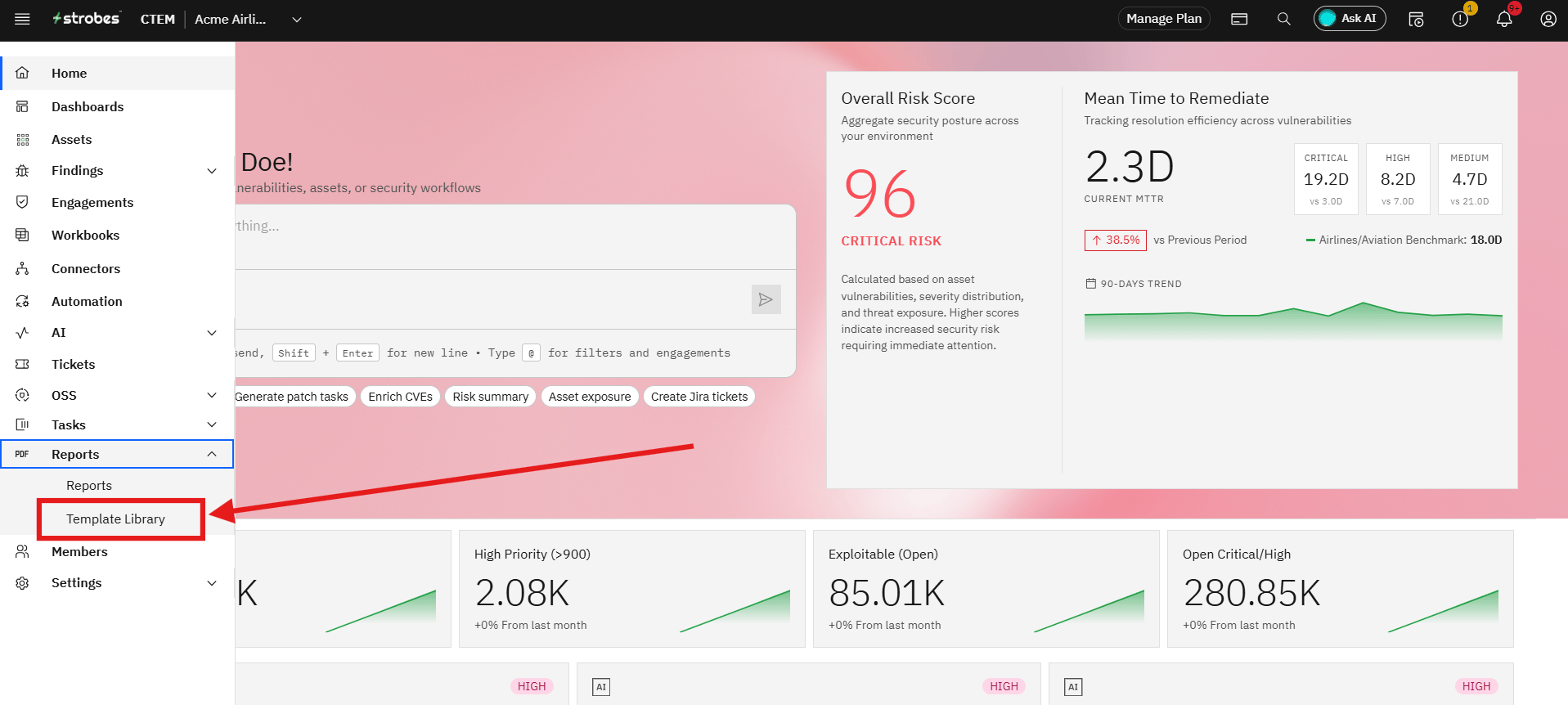Open Template Library submenu item
1568x705 pixels.
(x=115, y=519)
